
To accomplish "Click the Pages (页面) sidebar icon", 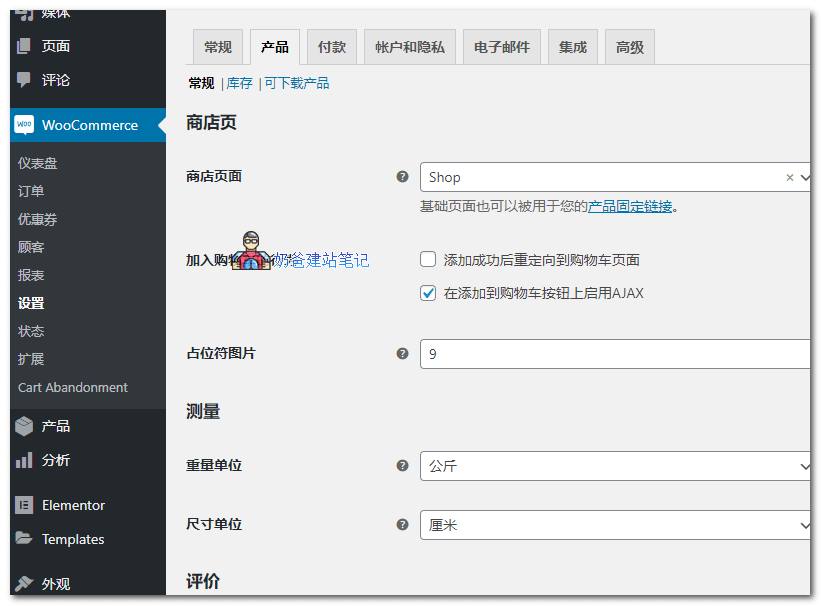I will pos(24,46).
